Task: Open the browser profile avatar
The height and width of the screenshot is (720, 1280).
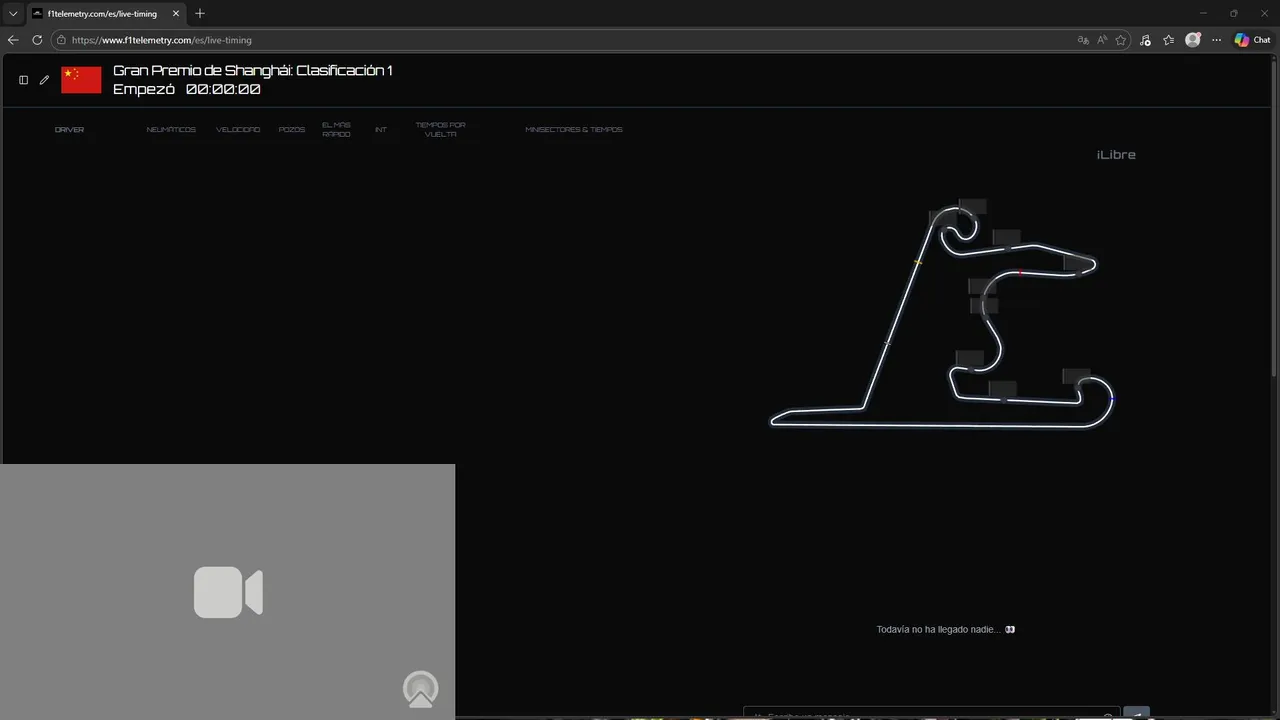Action: tap(1192, 40)
